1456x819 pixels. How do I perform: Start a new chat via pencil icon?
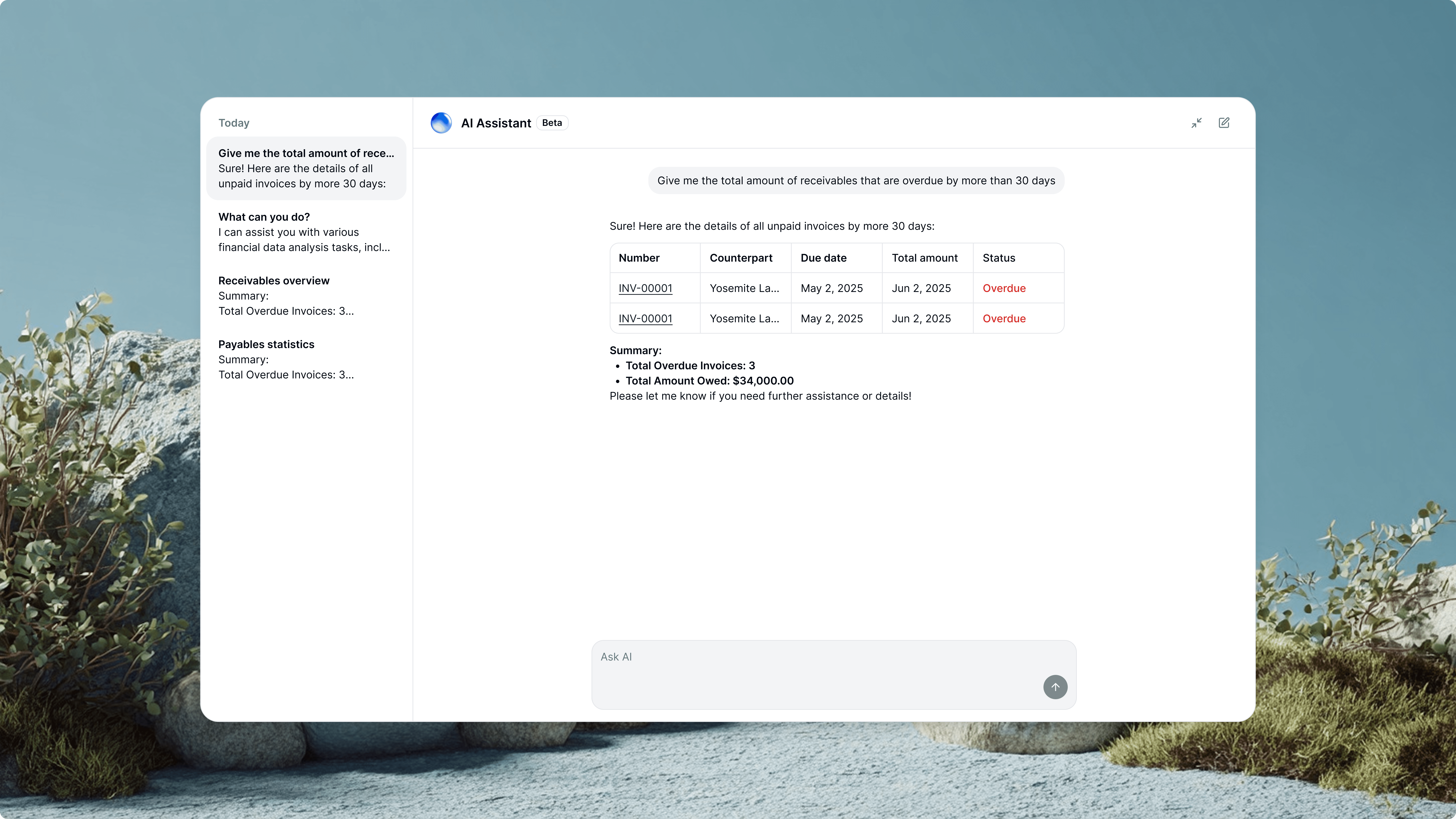pyautogui.click(x=1224, y=123)
